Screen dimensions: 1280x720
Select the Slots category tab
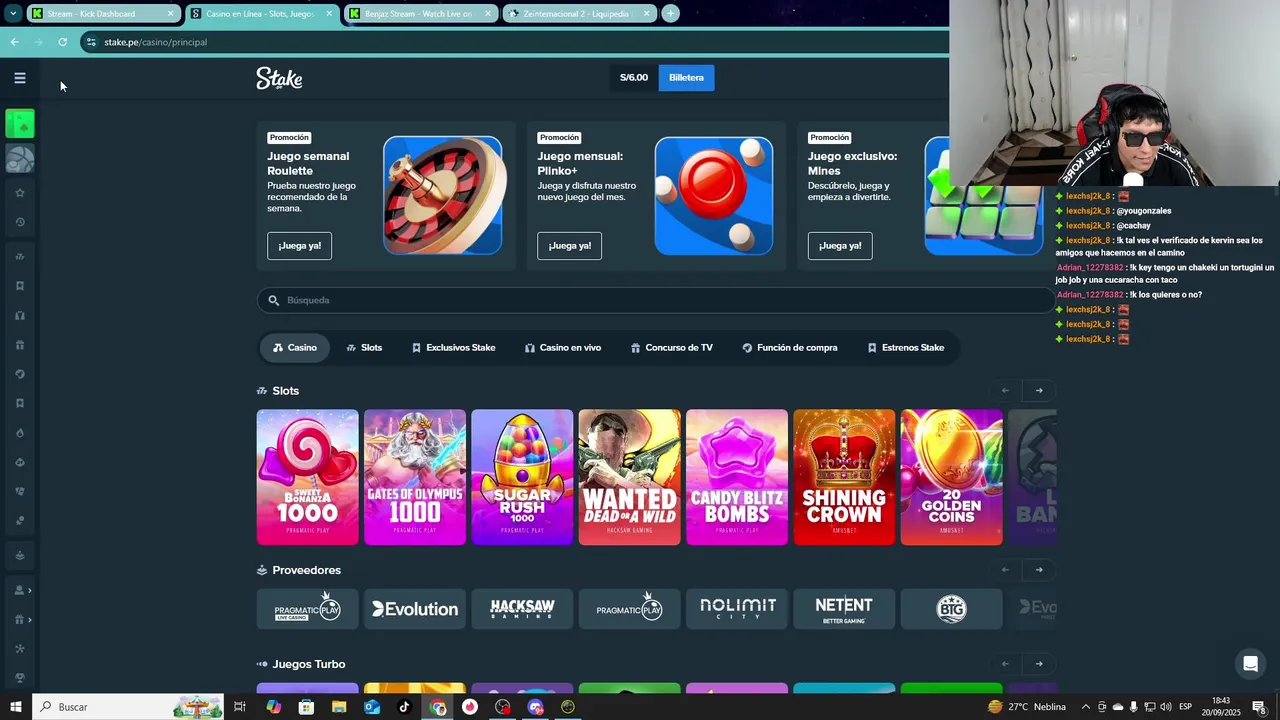coord(364,348)
